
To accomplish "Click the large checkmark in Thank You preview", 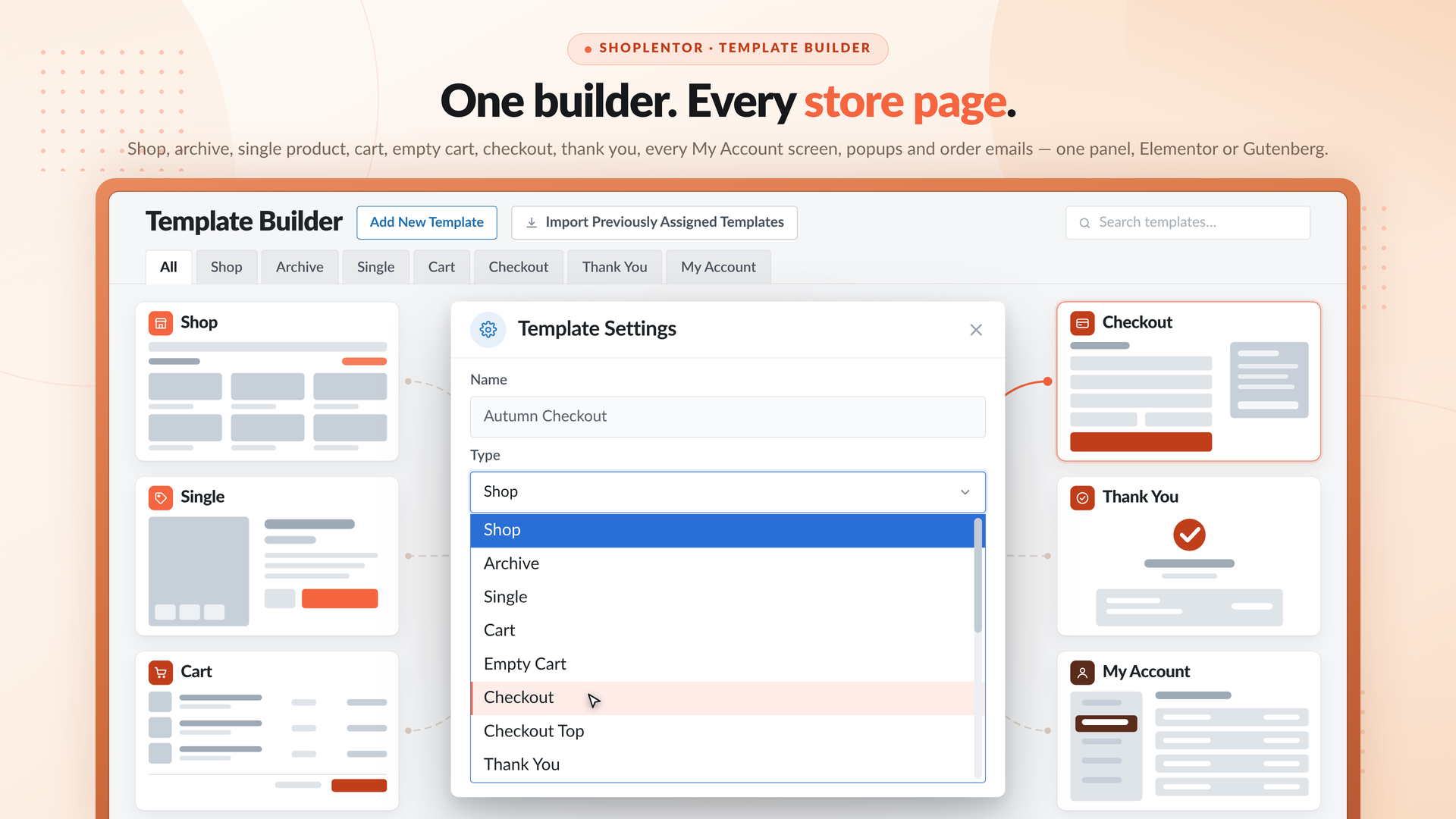I will [x=1189, y=535].
